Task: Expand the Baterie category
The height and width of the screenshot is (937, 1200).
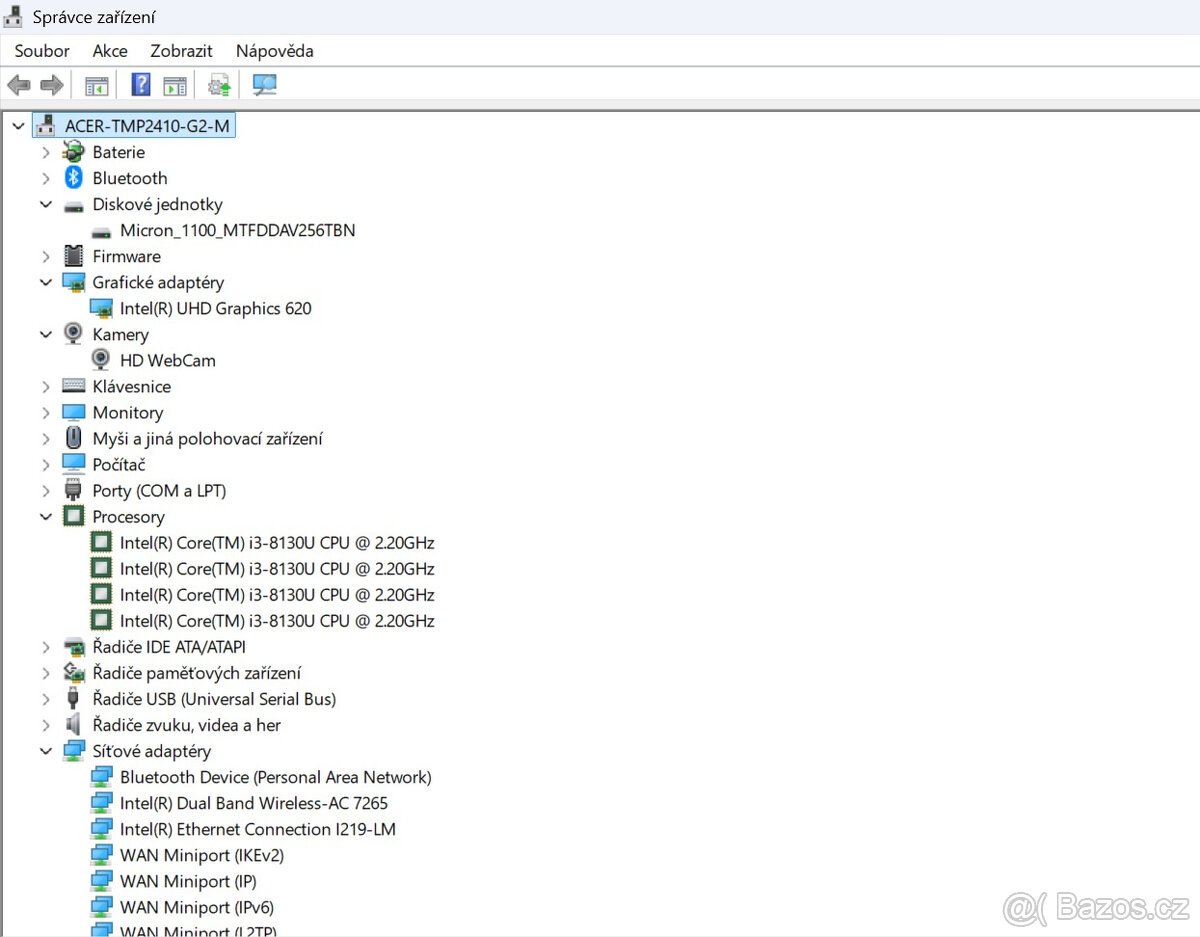Action: [x=45, y=152]
